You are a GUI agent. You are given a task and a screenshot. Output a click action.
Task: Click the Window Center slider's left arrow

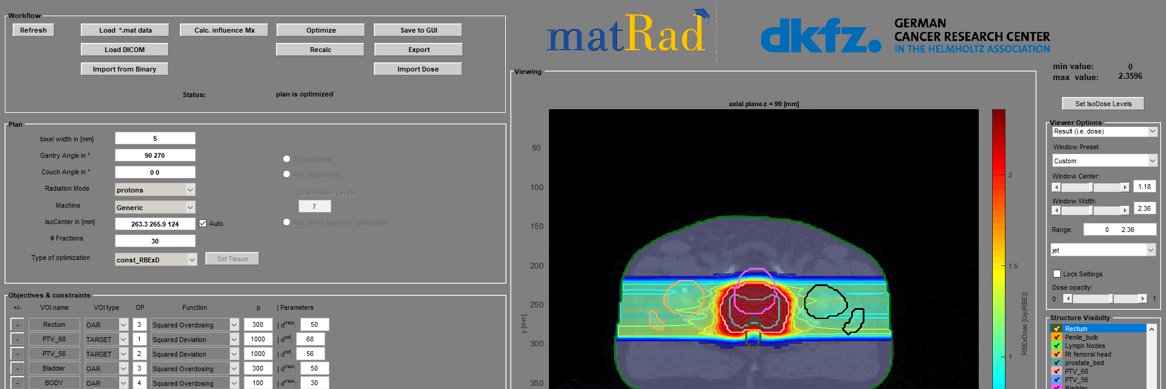point(1056,187)
